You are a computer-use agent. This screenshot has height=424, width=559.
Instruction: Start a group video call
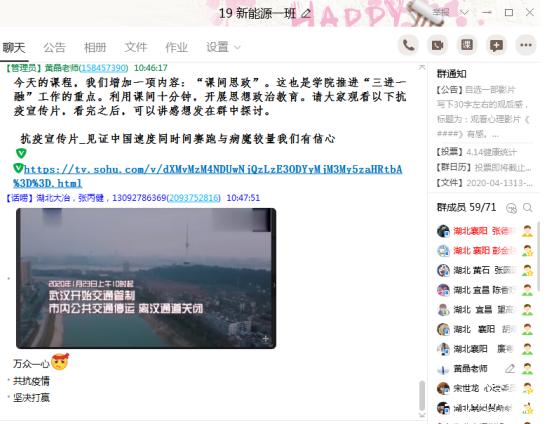pos(437,46)
